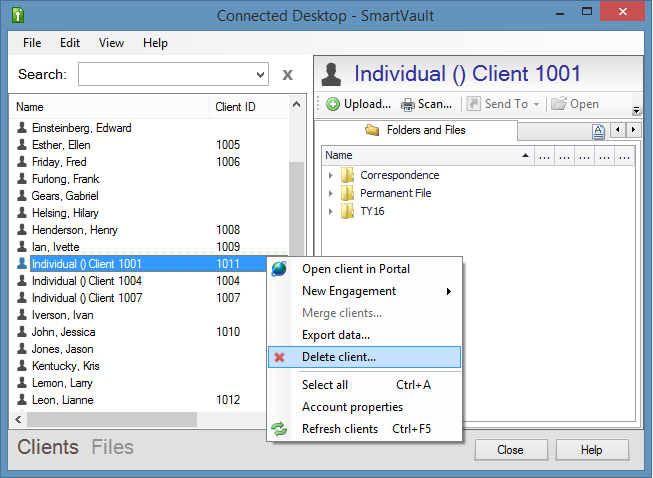The width and height of the screenshot is (653, 478).
Task: Click the Close button
Action: coord(511,450)
